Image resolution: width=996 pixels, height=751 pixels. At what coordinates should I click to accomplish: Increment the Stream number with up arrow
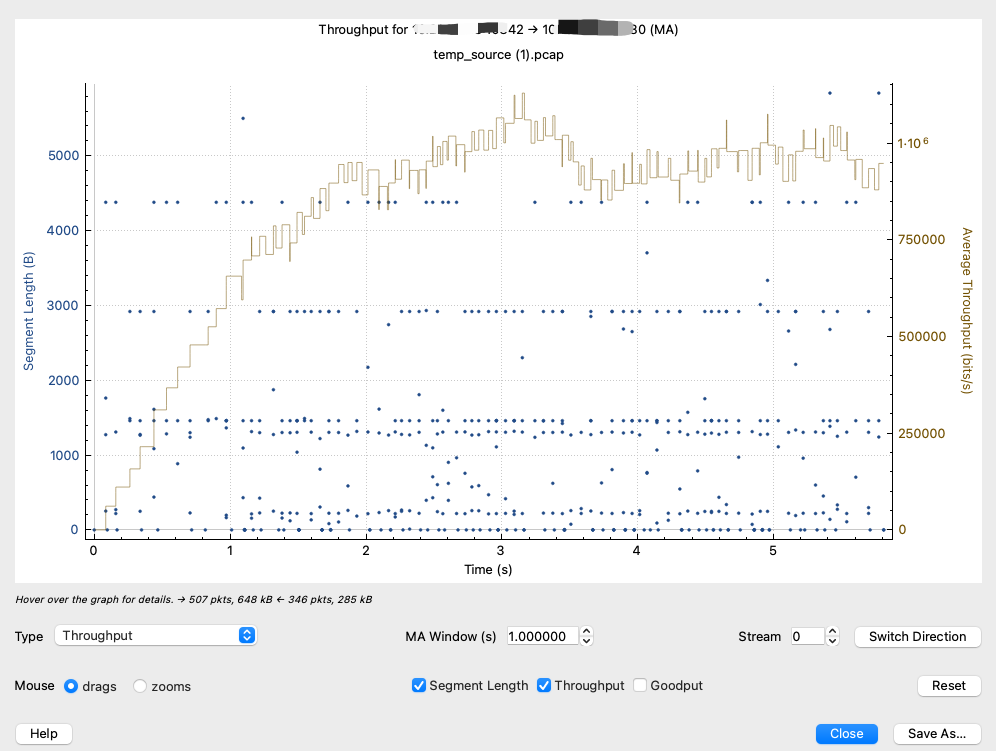pos(834,631)
